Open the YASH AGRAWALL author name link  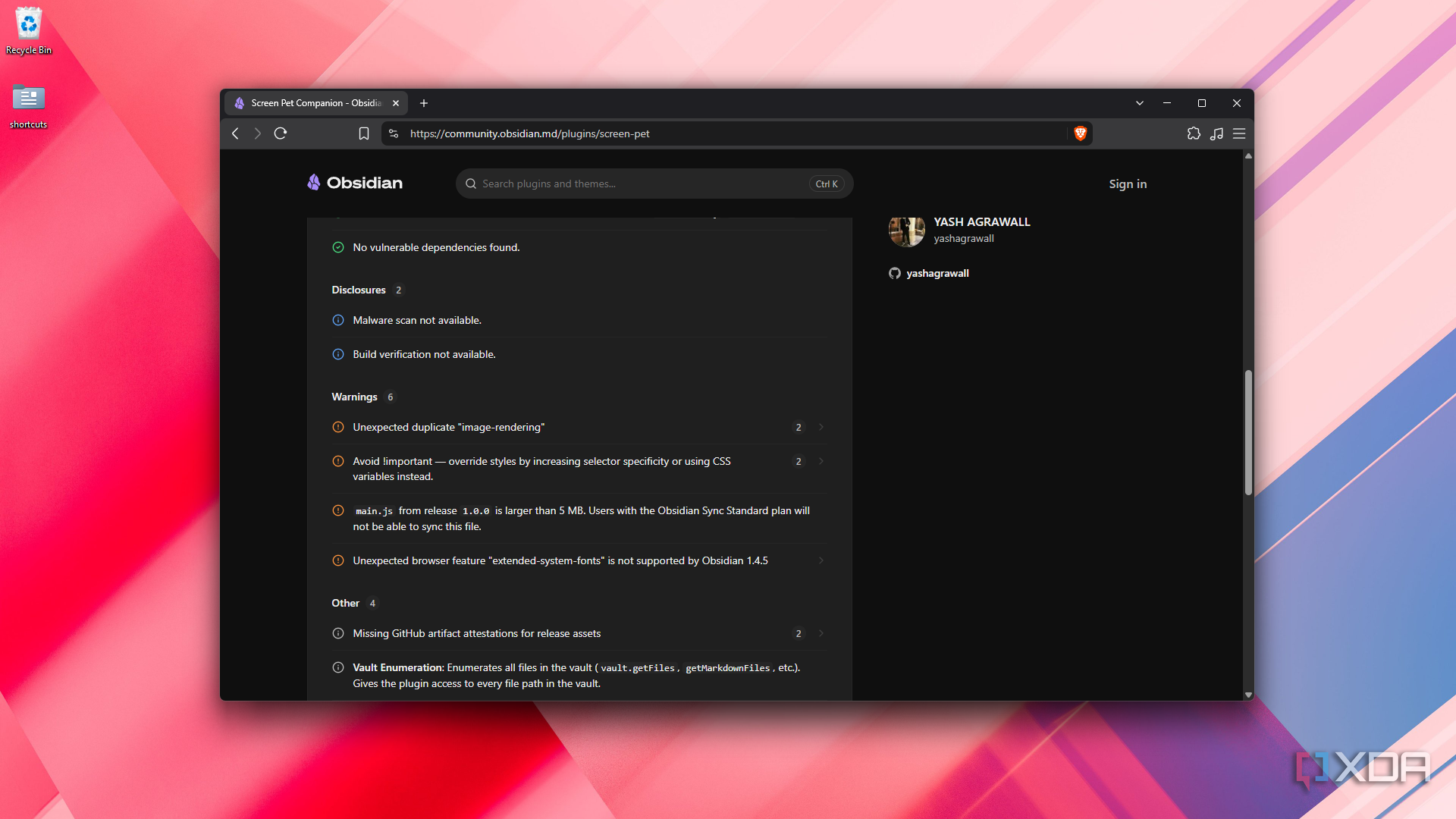coord(982,221)
